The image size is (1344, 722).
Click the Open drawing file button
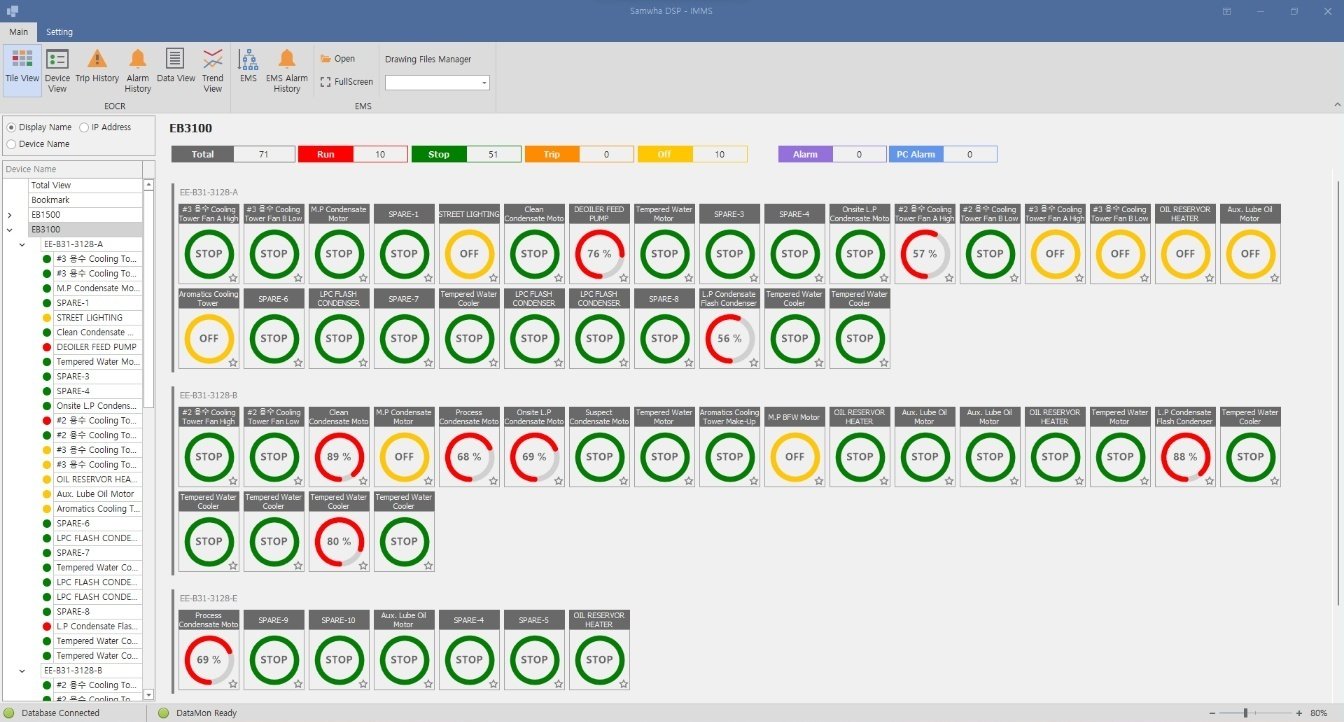(x=338, y=59)
